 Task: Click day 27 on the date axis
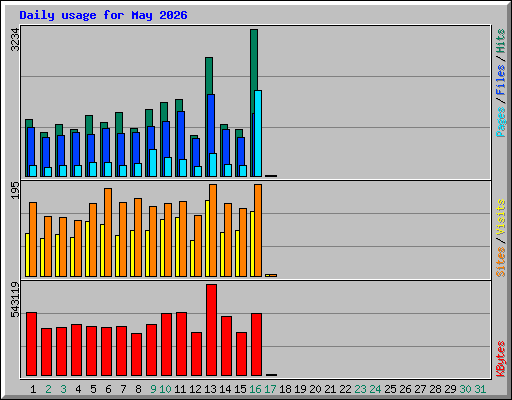[420, 389]
